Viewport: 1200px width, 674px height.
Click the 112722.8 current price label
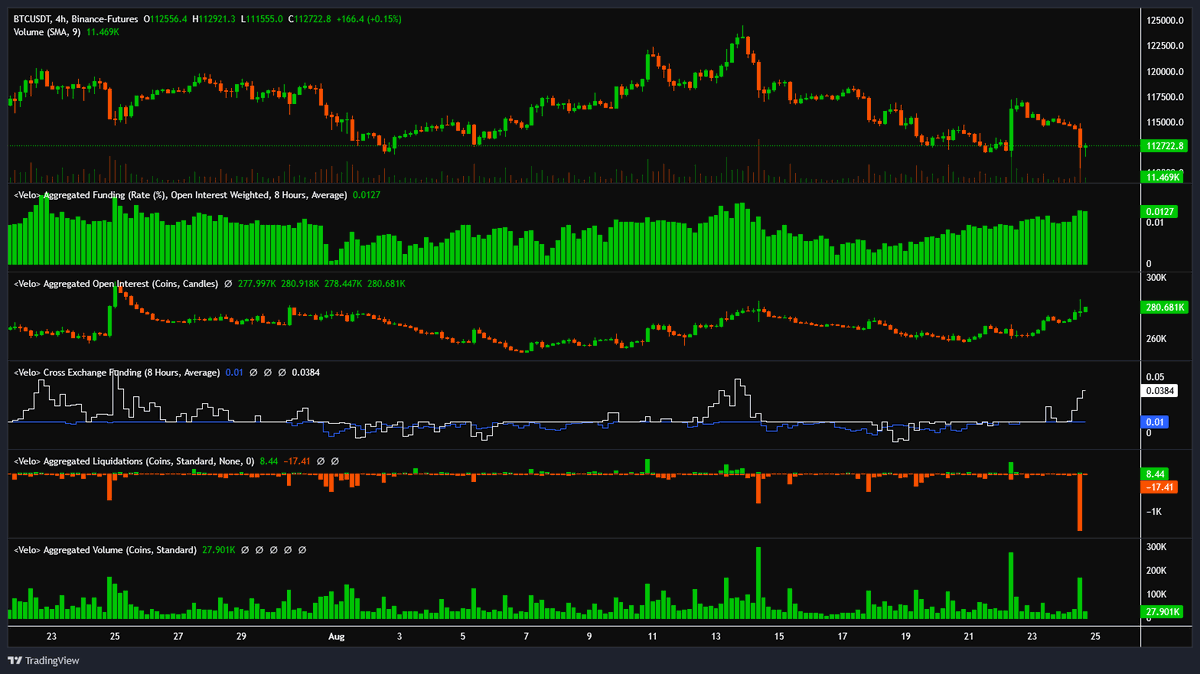pos(1163,146)
